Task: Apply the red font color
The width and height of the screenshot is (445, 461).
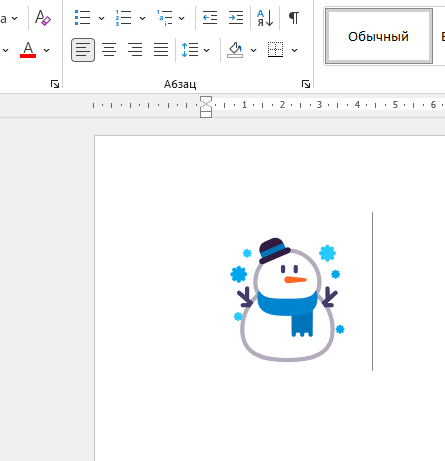Action: (x=28, y=50)
